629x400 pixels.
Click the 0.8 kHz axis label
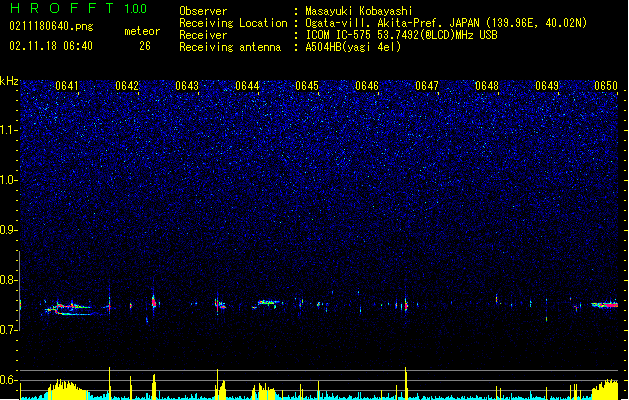point(9,280)
